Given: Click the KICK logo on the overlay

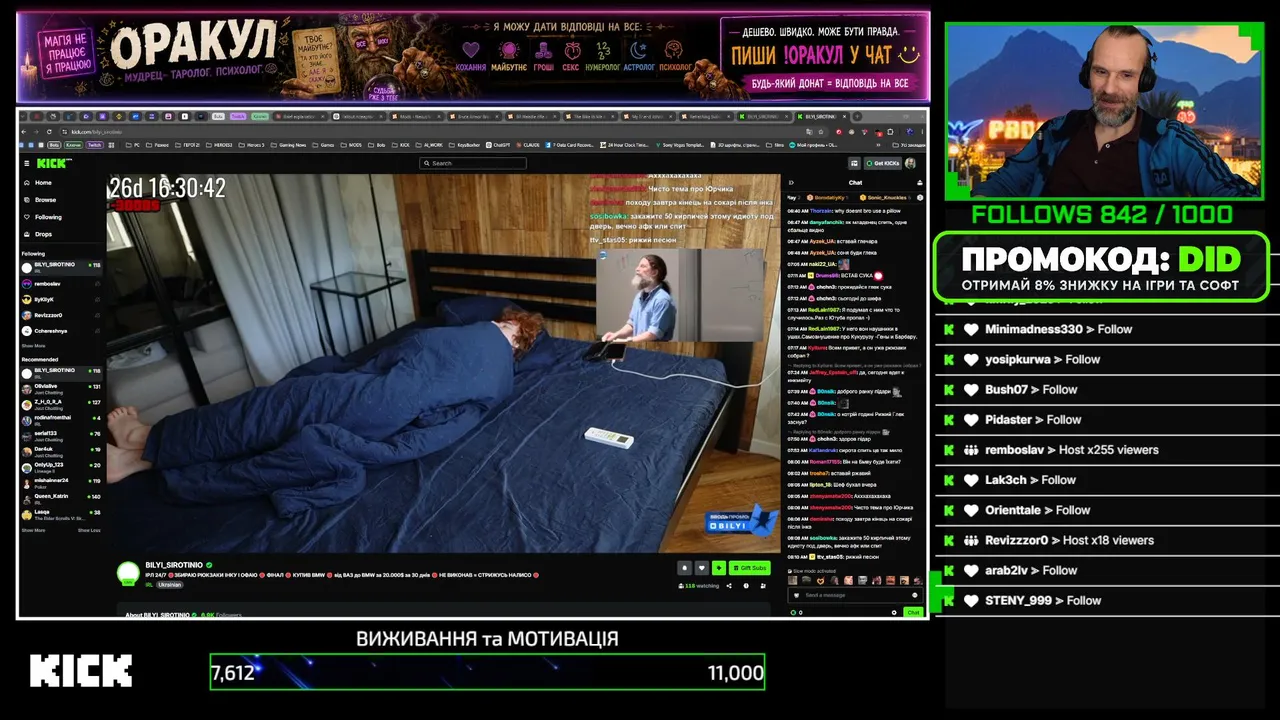Looking at the screenshot, I should click(x=81, y=670).
